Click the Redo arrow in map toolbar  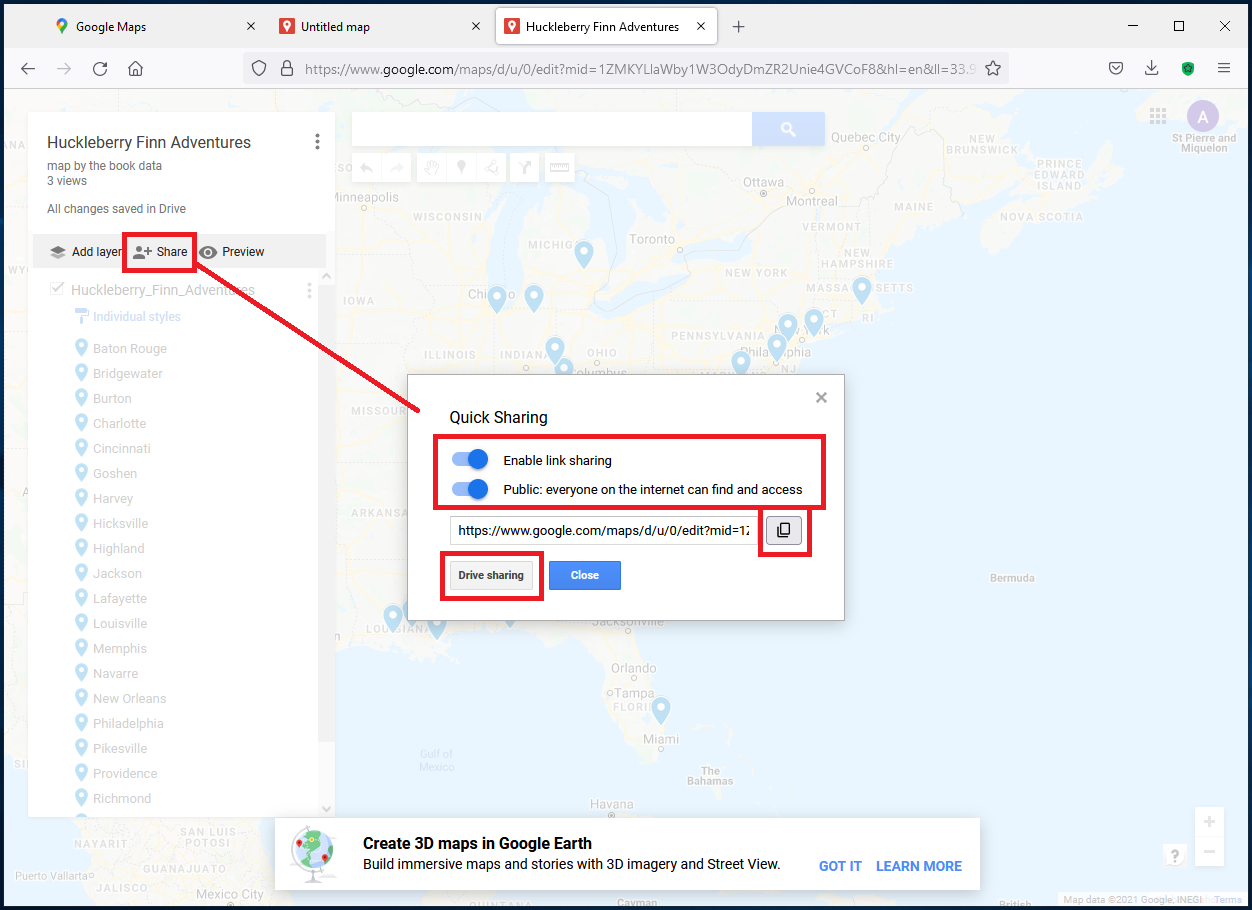coord(397,168)
